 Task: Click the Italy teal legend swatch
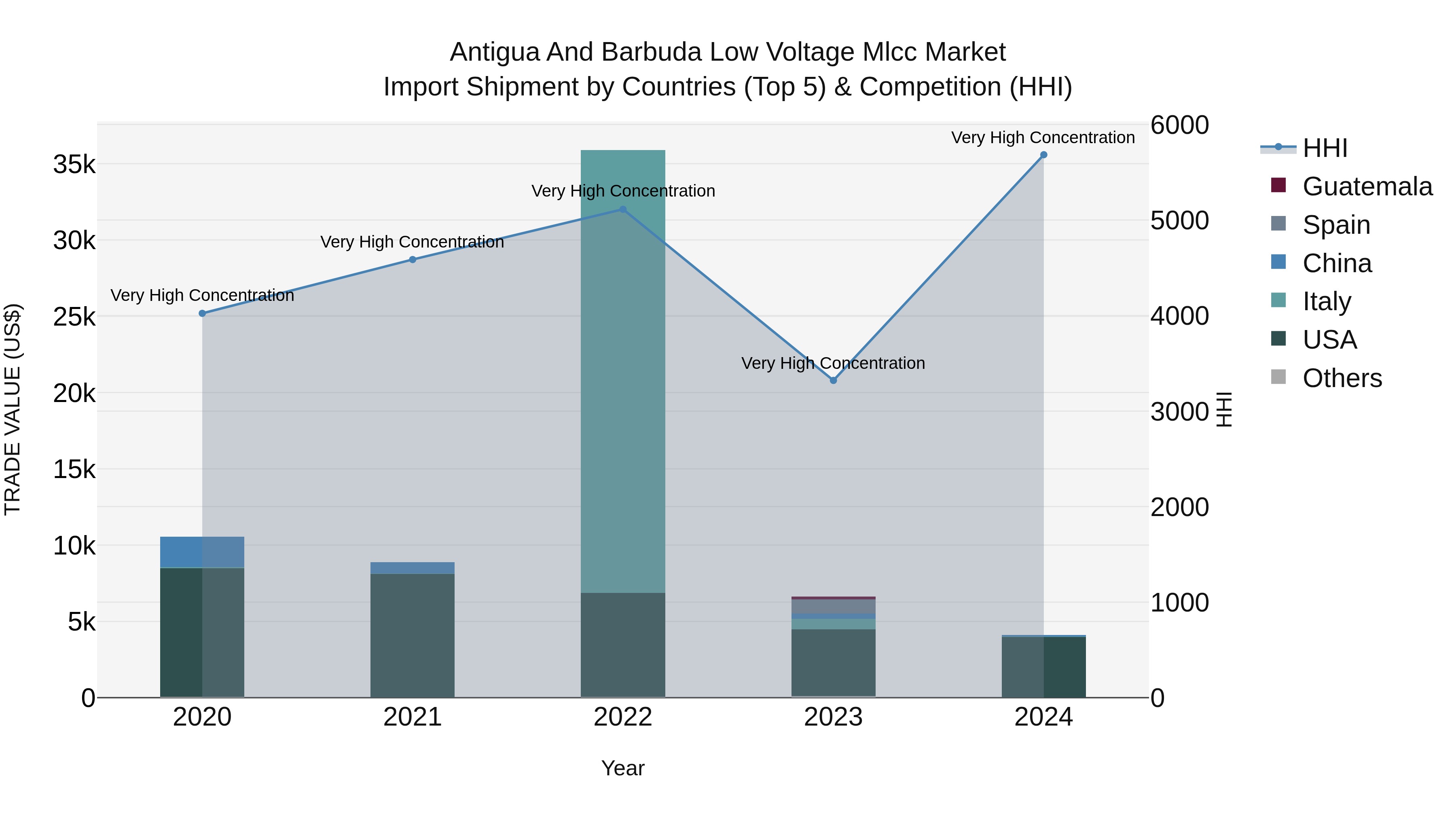tap(1278, 300)
